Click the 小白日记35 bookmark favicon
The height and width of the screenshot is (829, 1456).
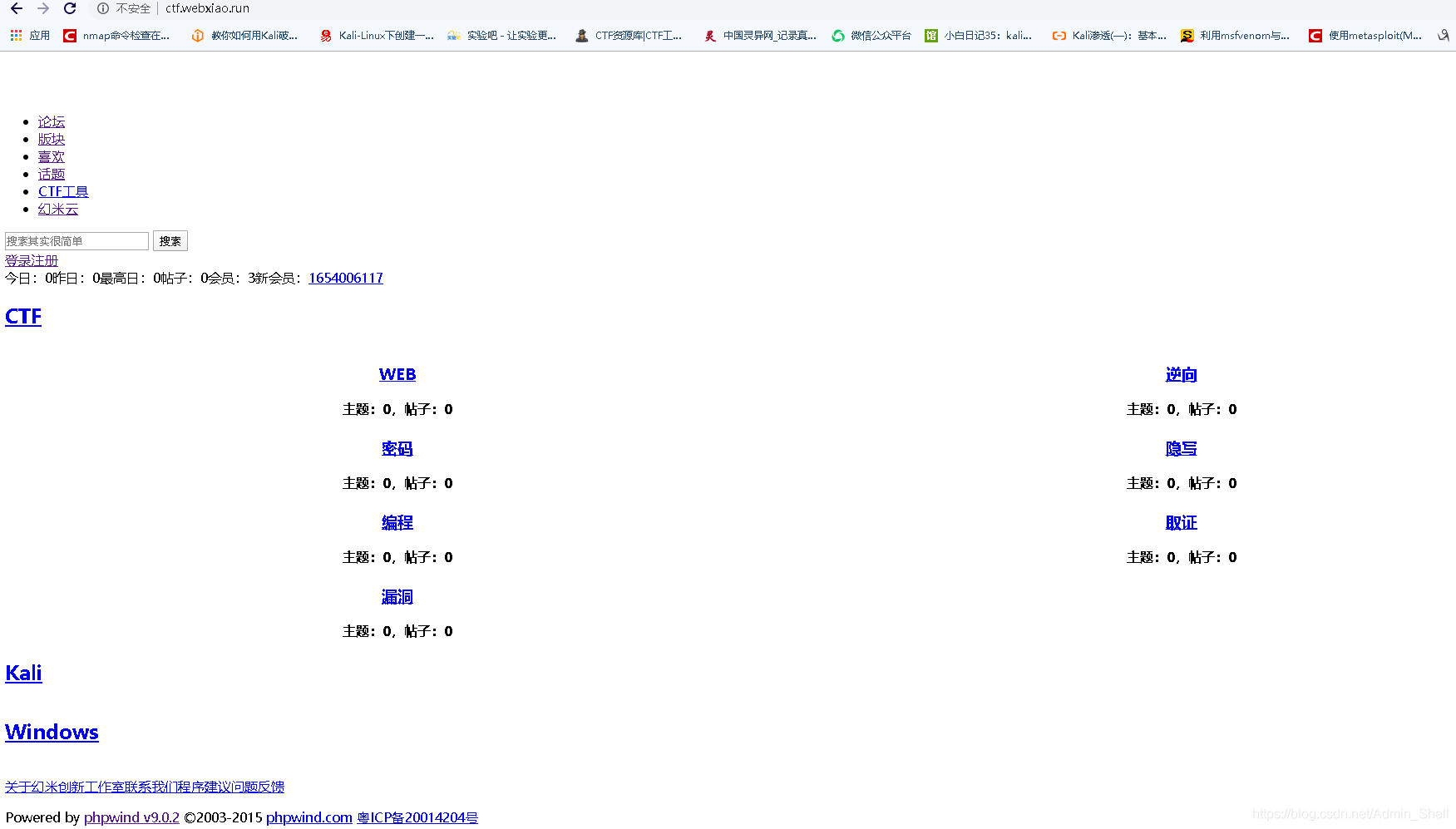click(x=931, y=36)
